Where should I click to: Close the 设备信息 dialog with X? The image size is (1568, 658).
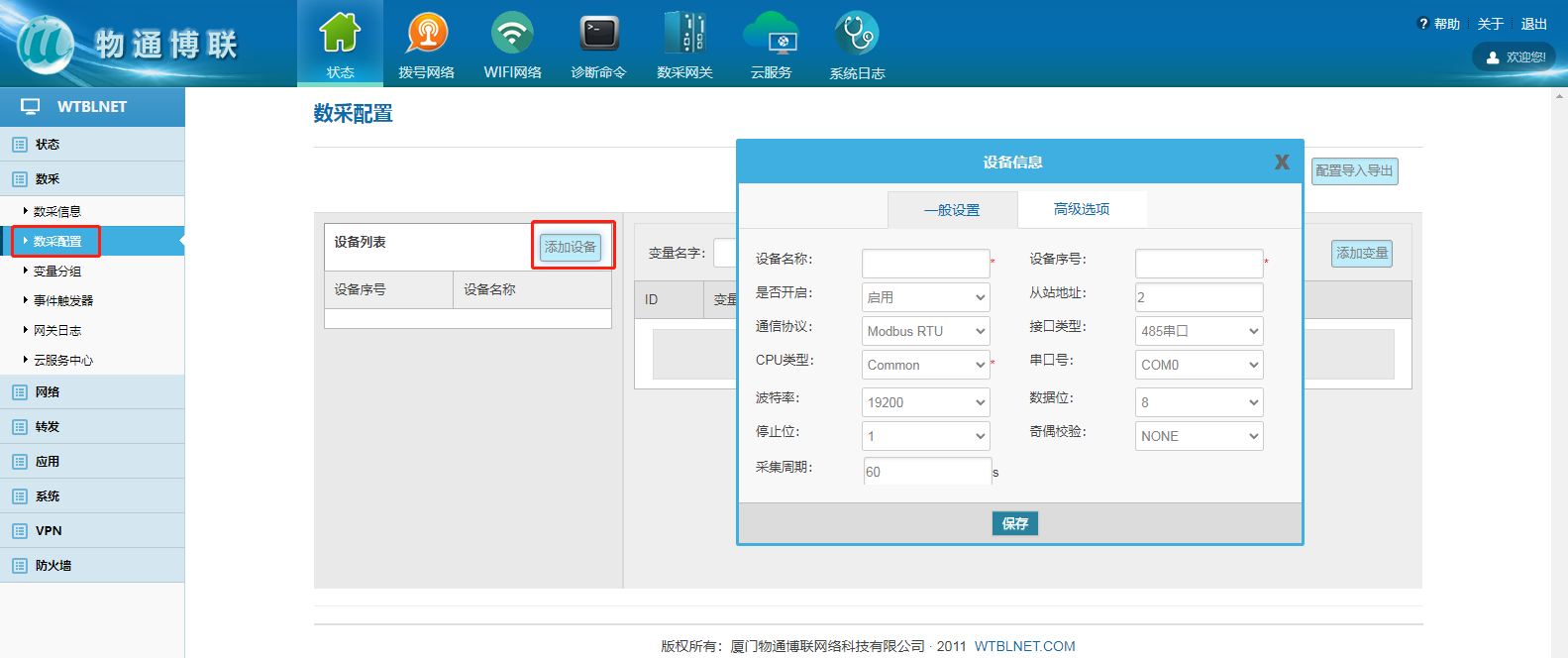pyautogui.click(x=1282, y=162)
